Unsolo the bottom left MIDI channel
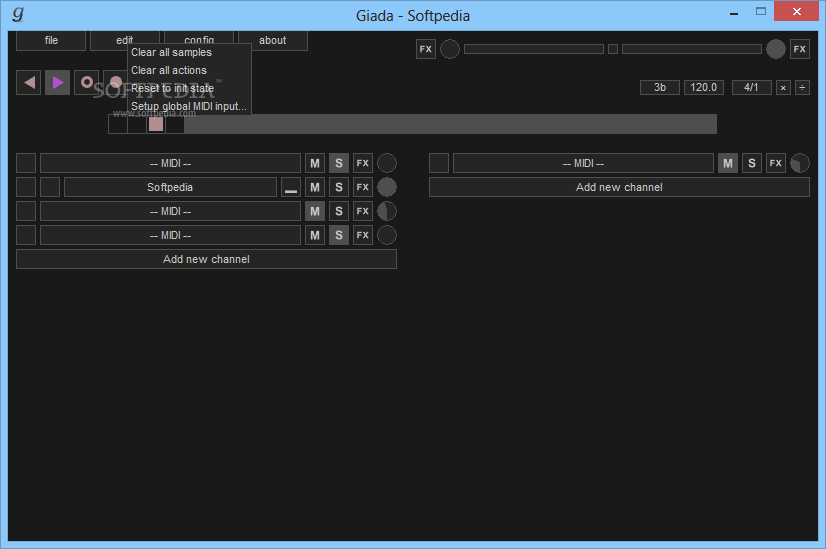The image size is (826, 549). click(x=339, y=235)
